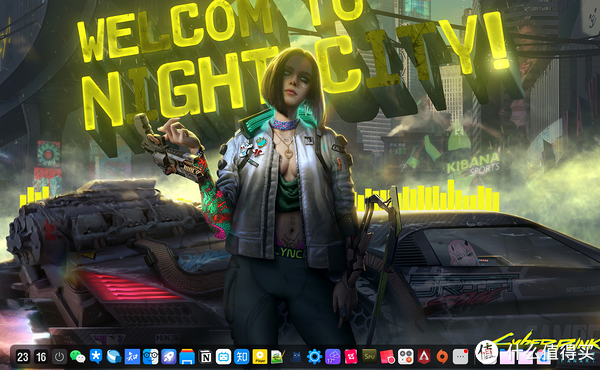Image resolution: width=600 pixels, height=370 pixels.
Task: Open the rocket launcher app icon
Action: point(169,357)
